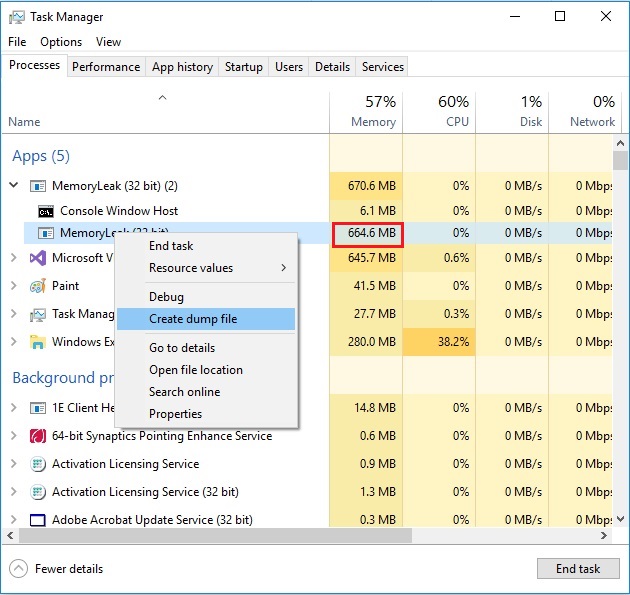This screenshot has width=630, height=595.
Task: Sort by the Memory column header
Action: point(366,113)
